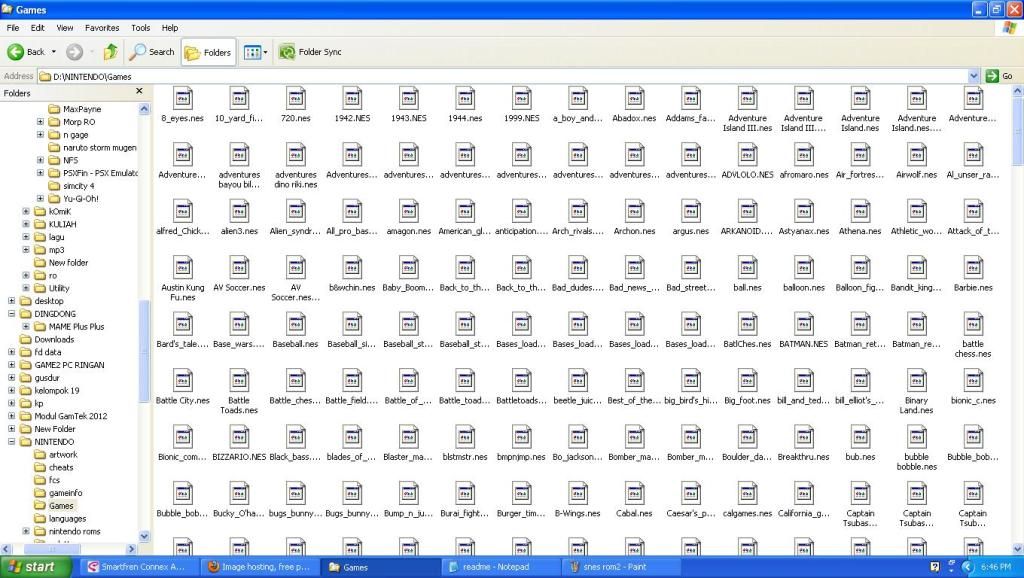Image resolution: width=1024 pixels, height=578 pixels.
Task: Open the Address bar dropdown arrow
Action: (974, 76)
